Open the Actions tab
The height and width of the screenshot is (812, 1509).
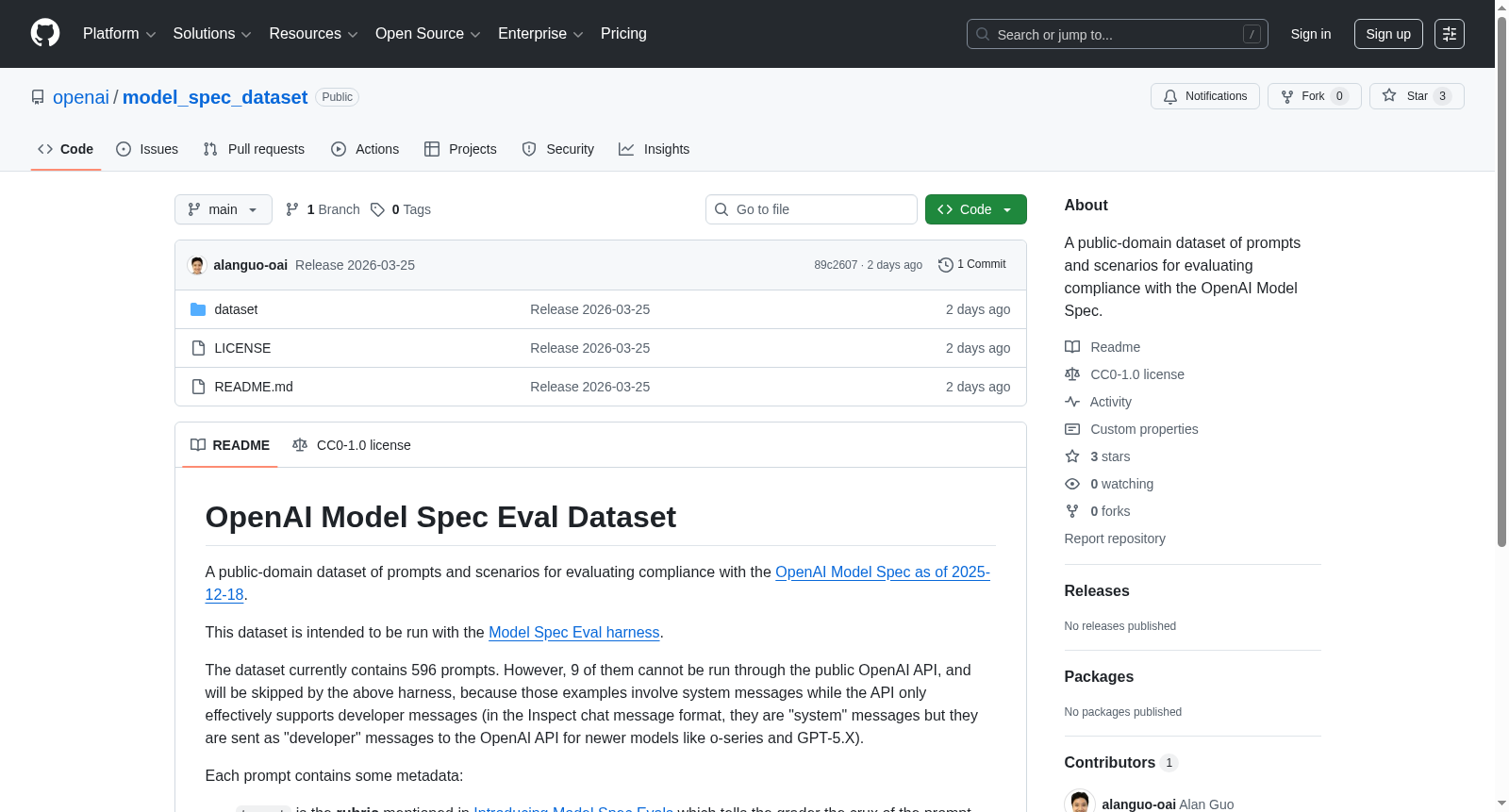point(365,149)
